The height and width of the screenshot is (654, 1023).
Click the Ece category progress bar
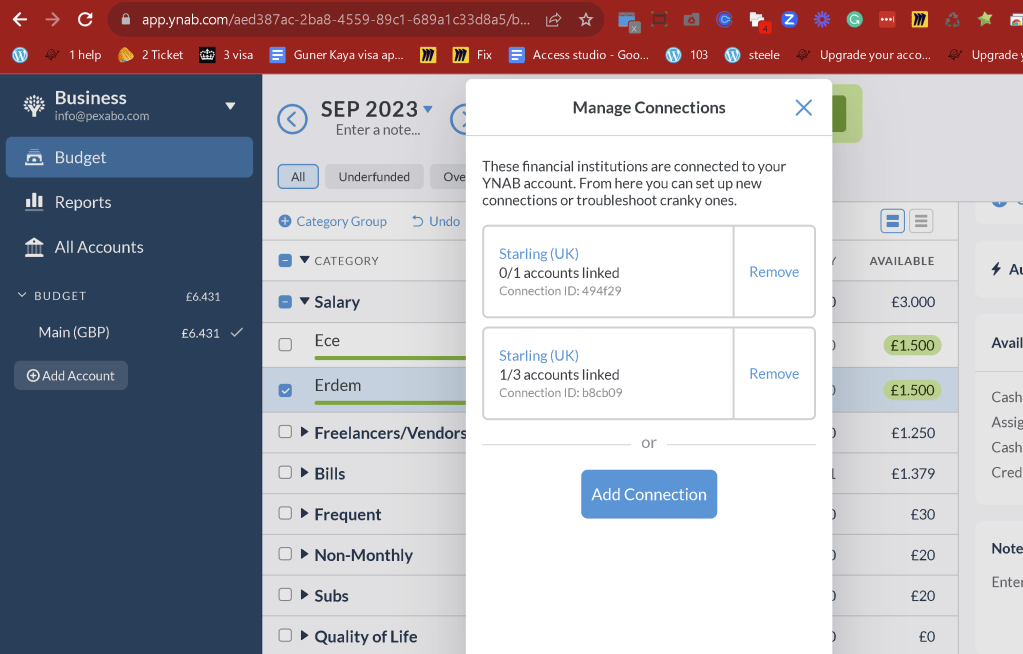(390, 358)
